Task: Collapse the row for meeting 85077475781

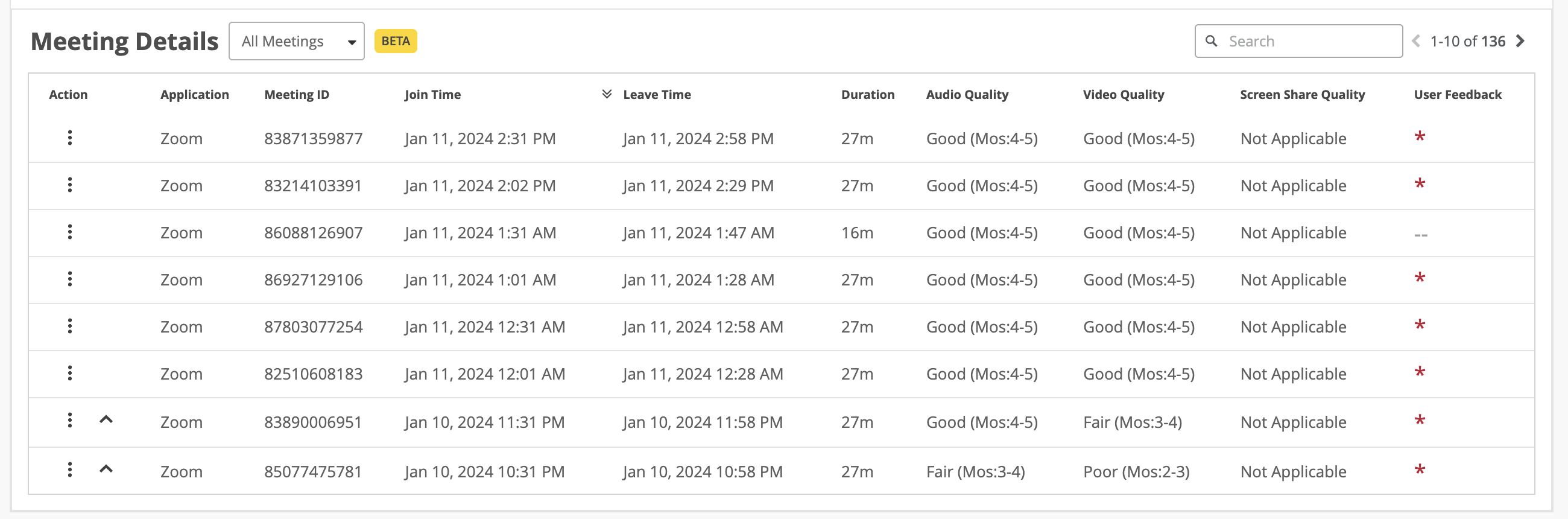Action: (x=106, y=469)
